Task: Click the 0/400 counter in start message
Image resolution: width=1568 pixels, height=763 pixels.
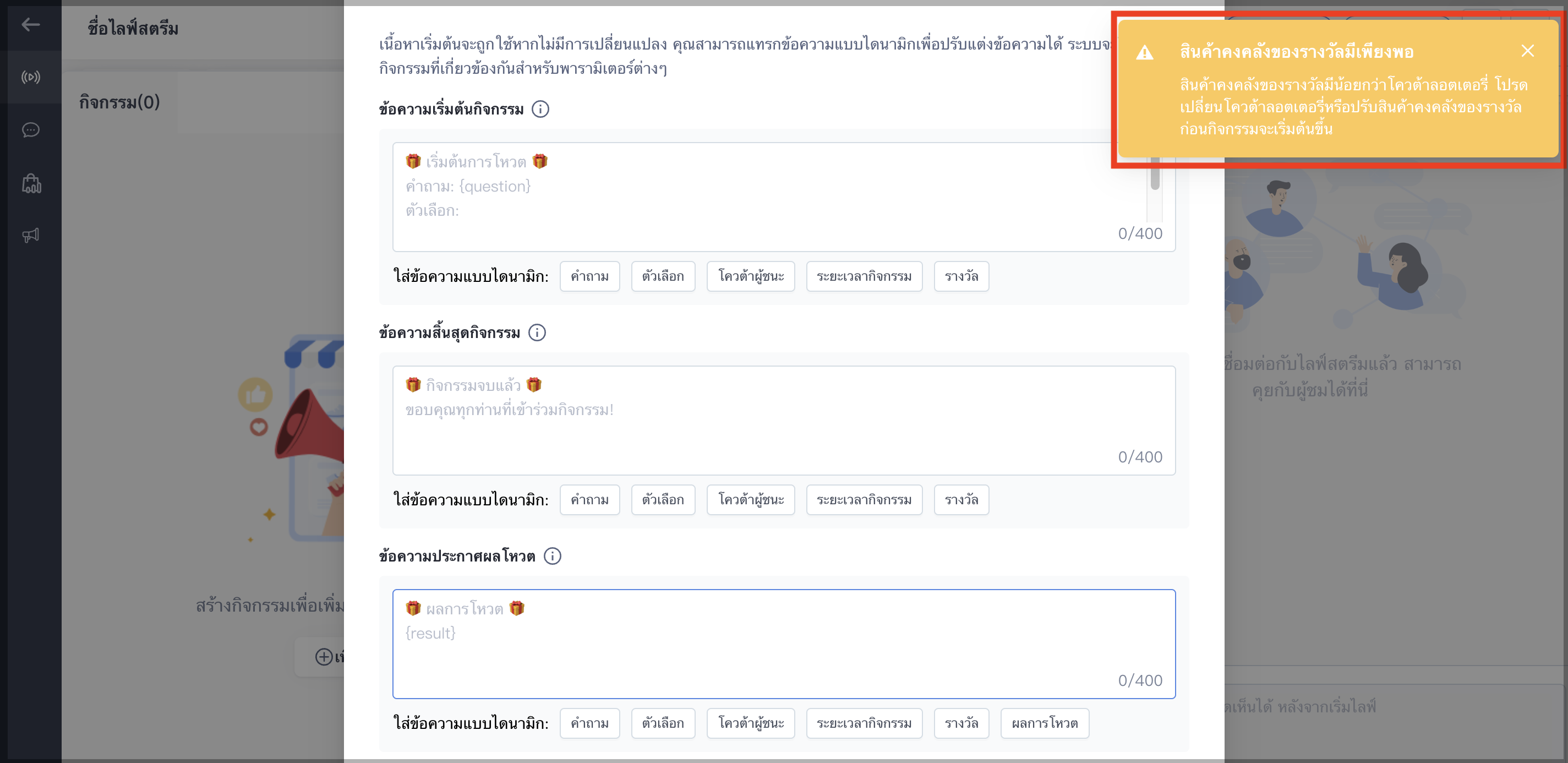Action: [x=1139, y=233]
